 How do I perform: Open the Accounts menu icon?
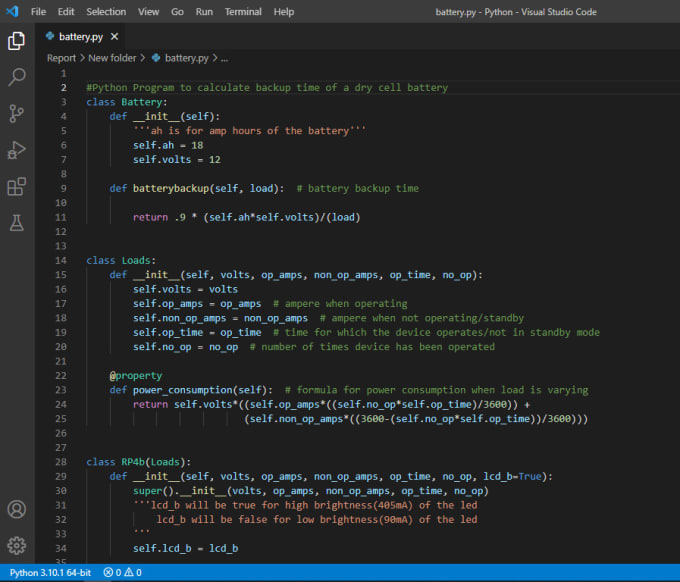click(16, 509)
